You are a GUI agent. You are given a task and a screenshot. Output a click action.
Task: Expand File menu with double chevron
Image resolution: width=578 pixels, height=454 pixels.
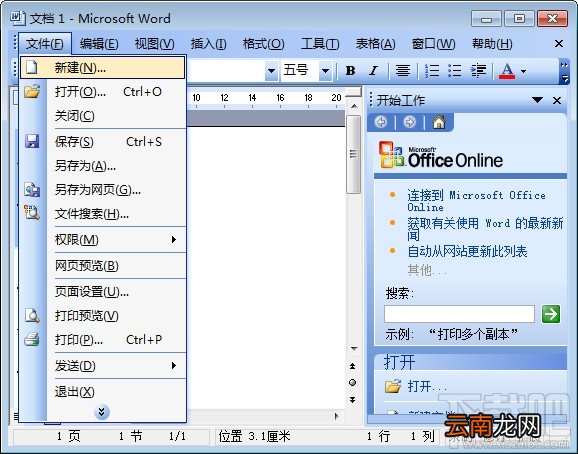(x=102, y=412)
